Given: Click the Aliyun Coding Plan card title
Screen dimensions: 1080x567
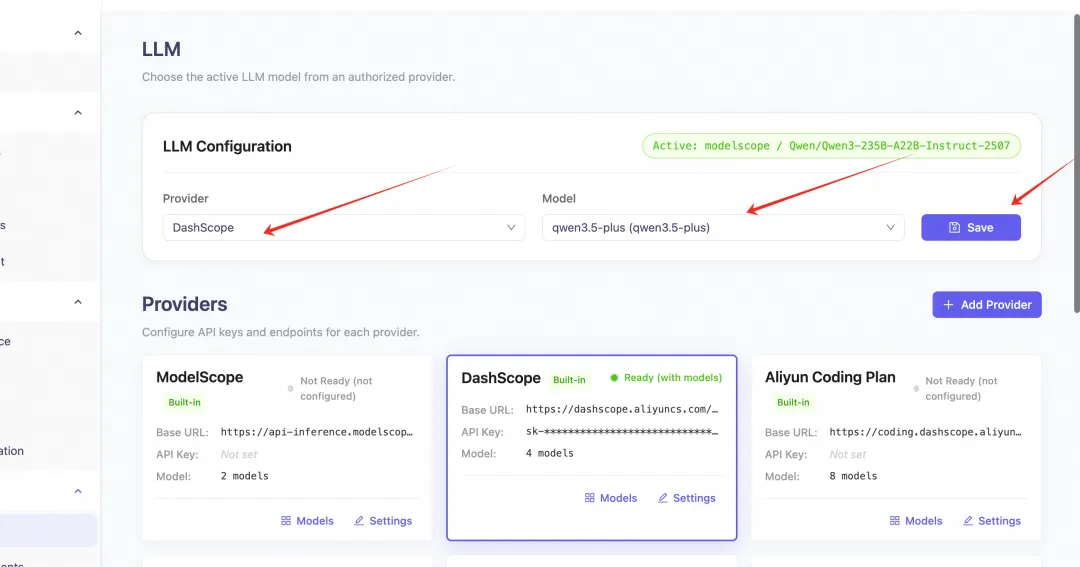Looking at the screenshot, I should click(830, 378).
